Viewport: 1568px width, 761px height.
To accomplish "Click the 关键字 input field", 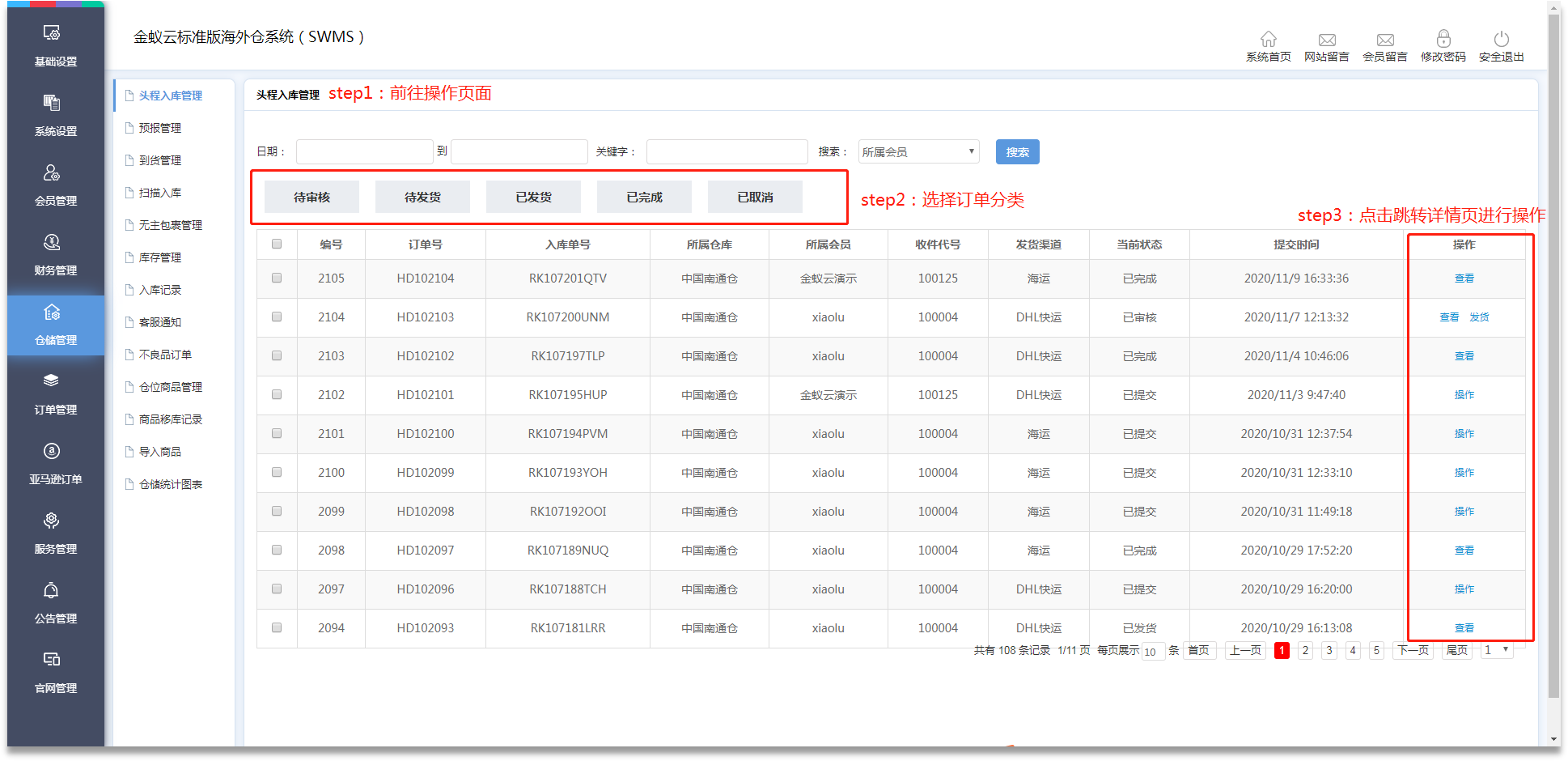I will 727,151.
